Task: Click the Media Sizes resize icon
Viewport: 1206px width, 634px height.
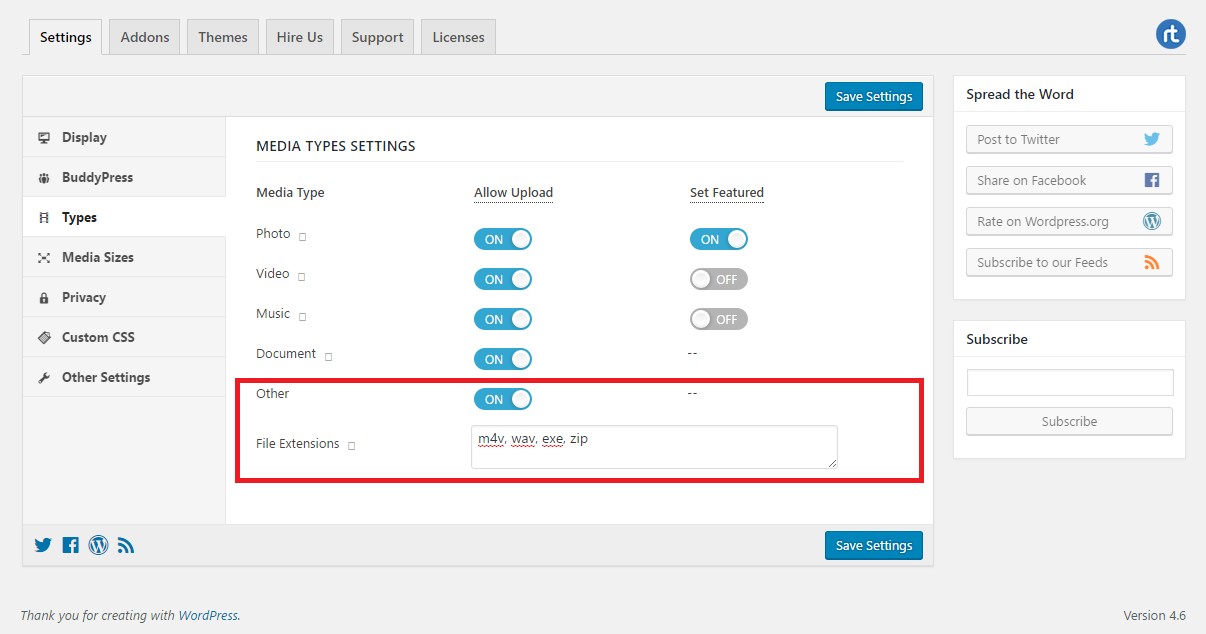Action: (x=43, y=257)
